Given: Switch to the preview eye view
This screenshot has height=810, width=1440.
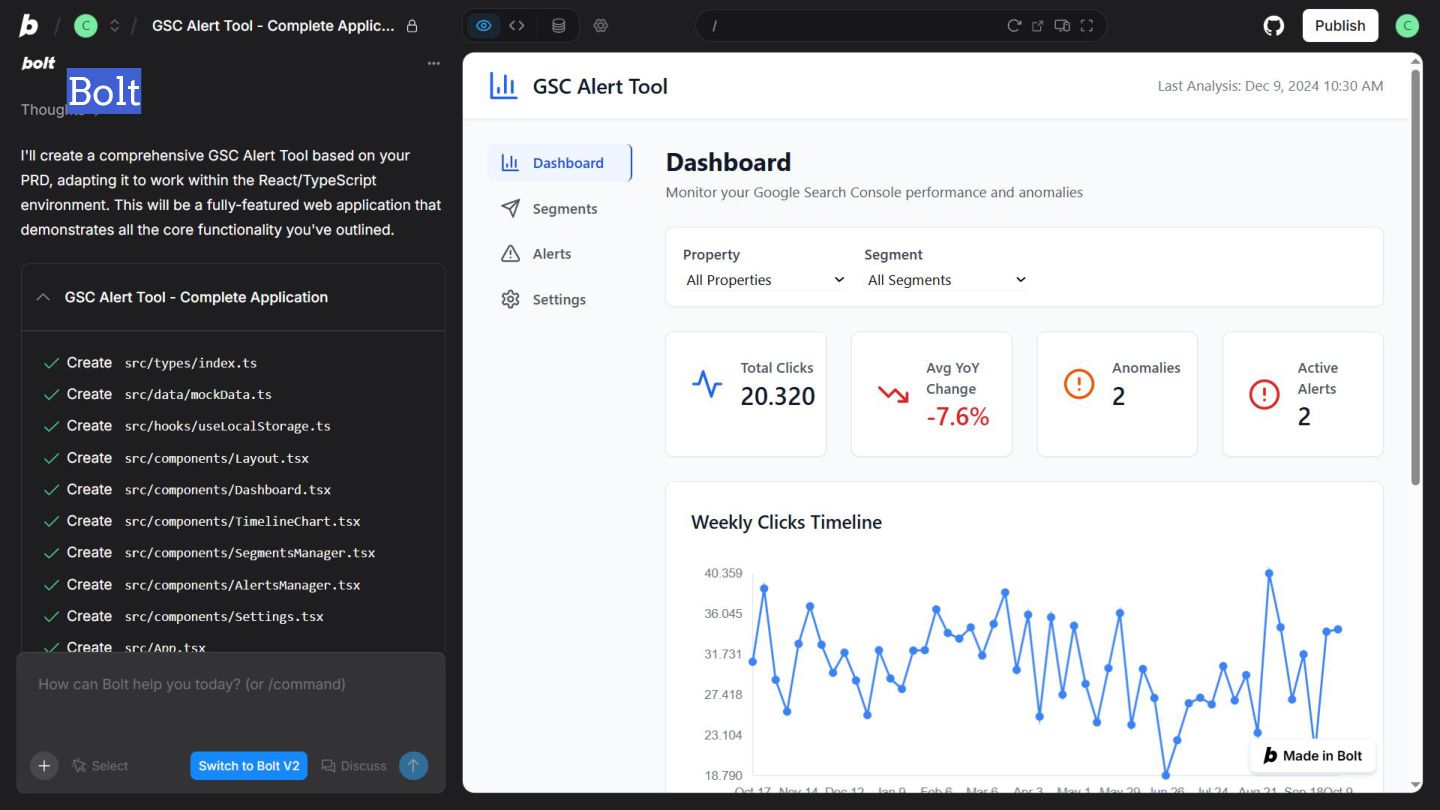Looking at the screenshot, I should pyautogui.click(x=484, y=26).
